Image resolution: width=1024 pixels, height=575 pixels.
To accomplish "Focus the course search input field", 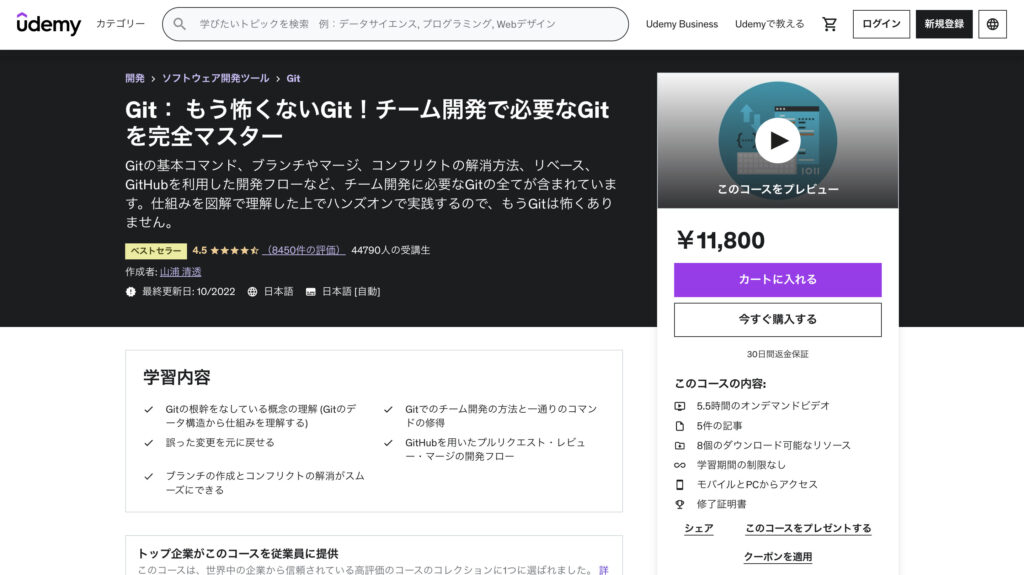I will [395, 24].
